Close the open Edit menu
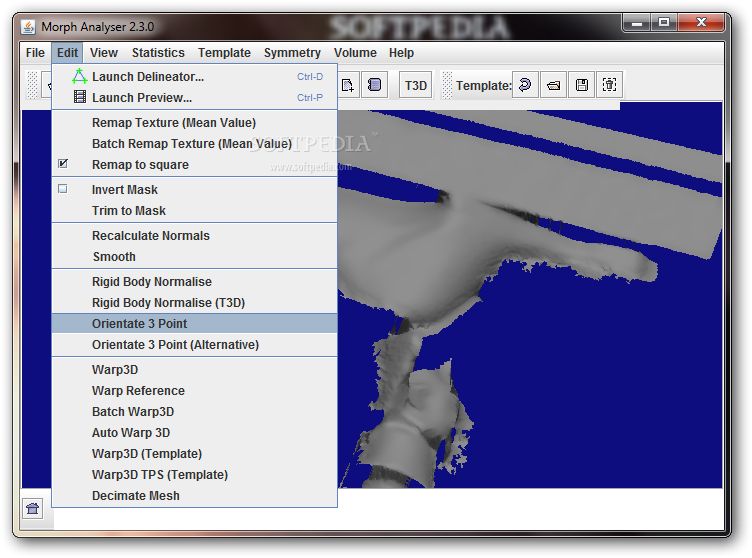The image size is (752, 558). tap(67, 53)
